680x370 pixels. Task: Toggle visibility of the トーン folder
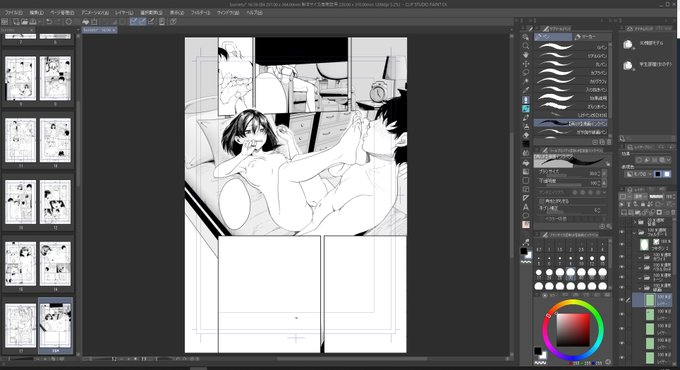coord(622,277)
